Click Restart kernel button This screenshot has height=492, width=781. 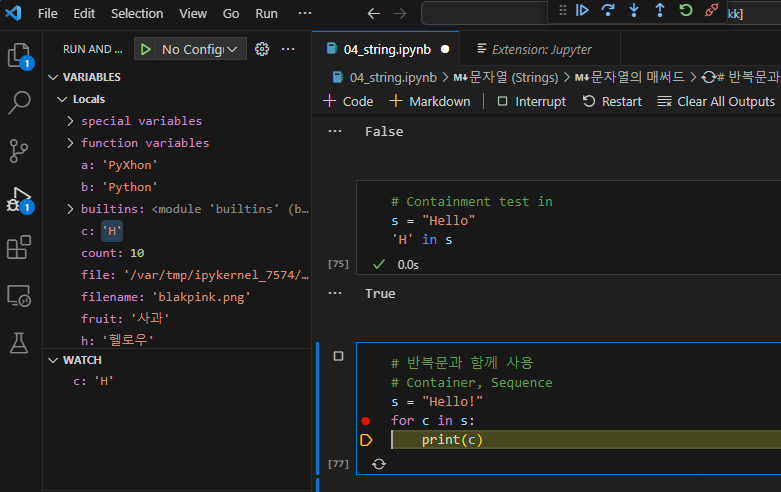pos(612,101)
